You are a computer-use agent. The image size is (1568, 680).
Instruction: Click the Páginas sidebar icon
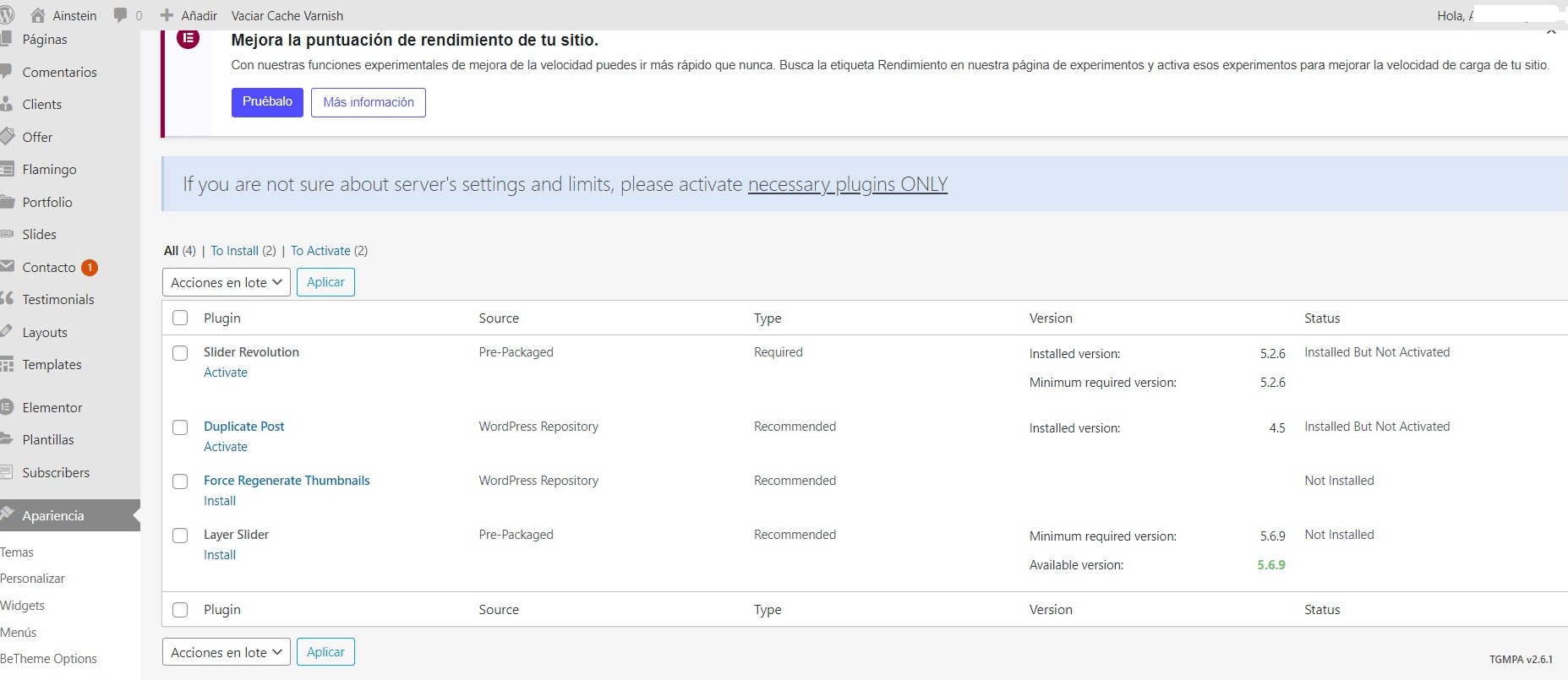point(6,38)
